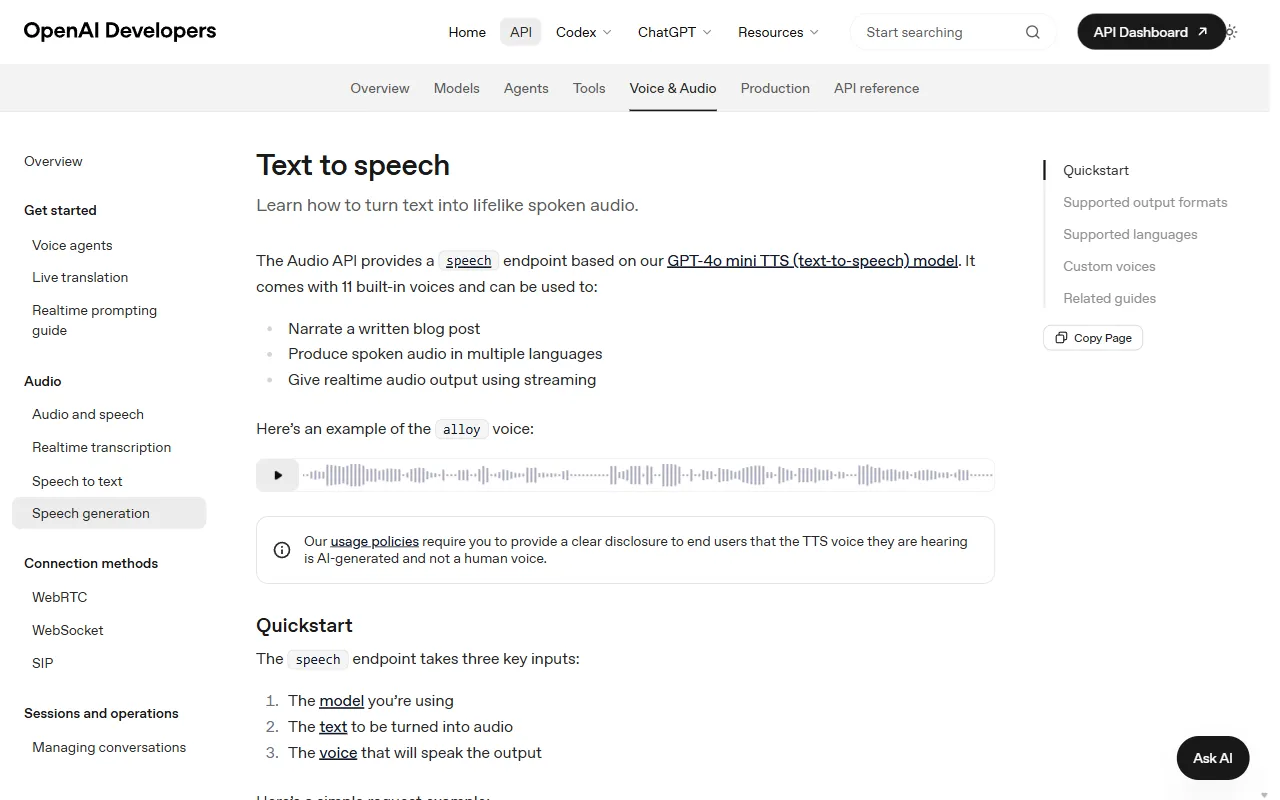
Task: Click the info icon in the disclosure note
Action: tap(282, 550)
